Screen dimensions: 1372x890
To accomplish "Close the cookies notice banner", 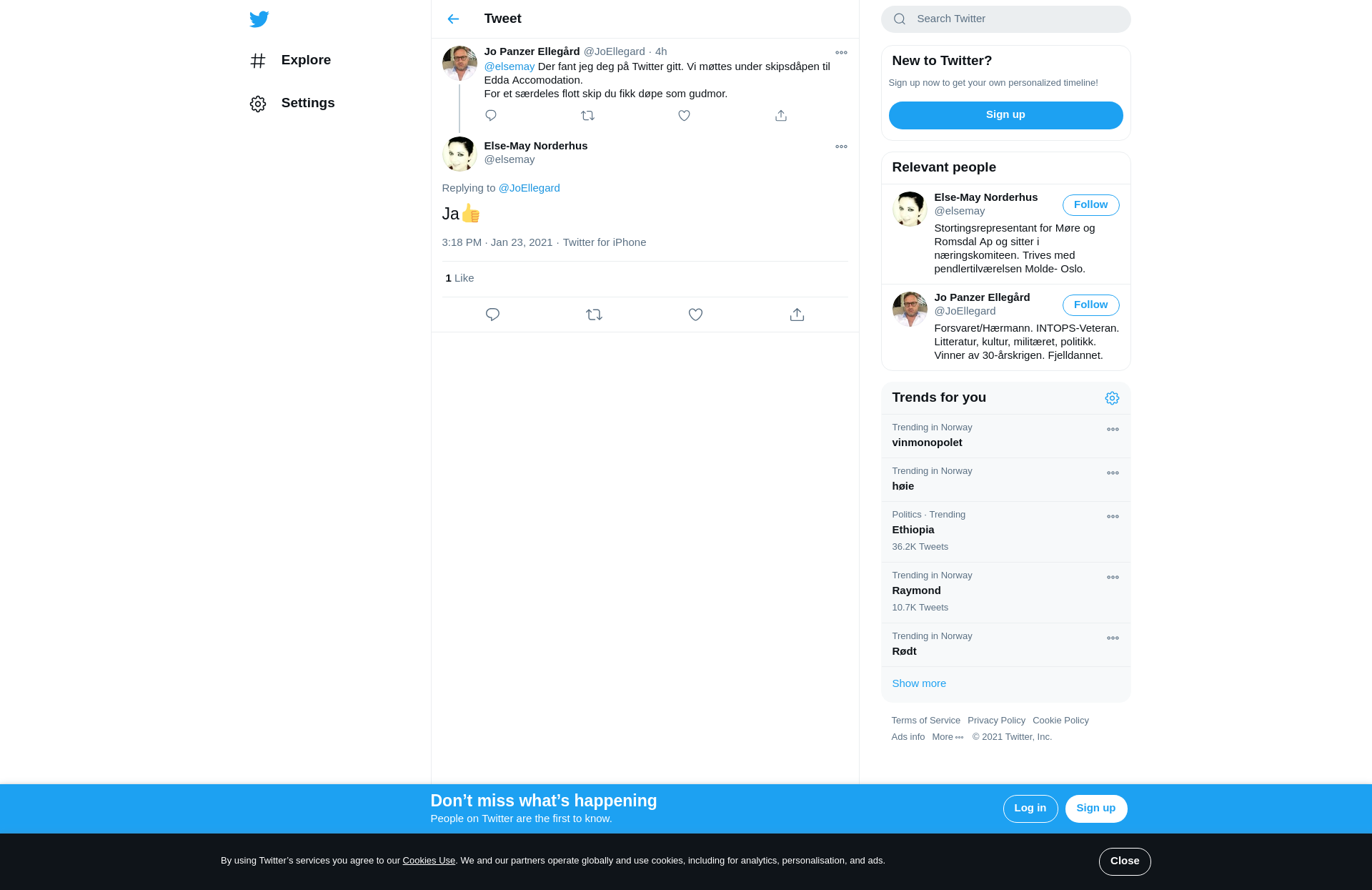I will click(1125, 861).
